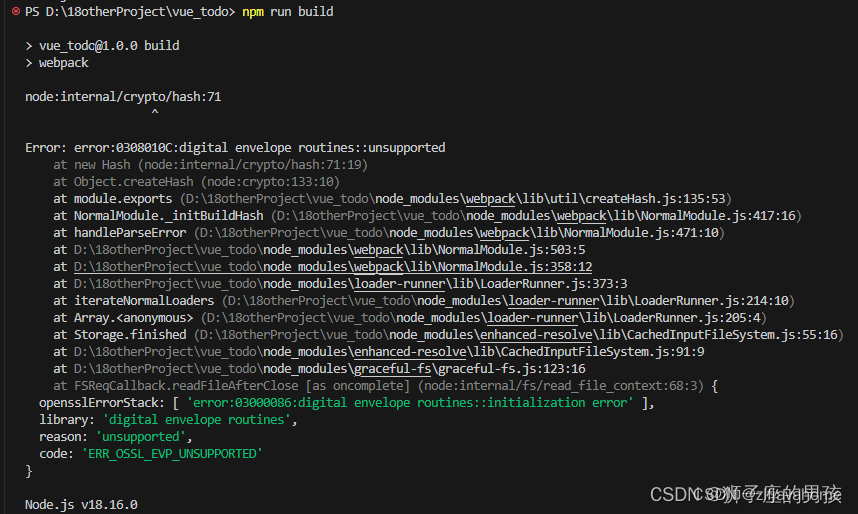Click the 'digital envelope routines' library value
Screen dimensions: 858x514
(x=196, y=420)
